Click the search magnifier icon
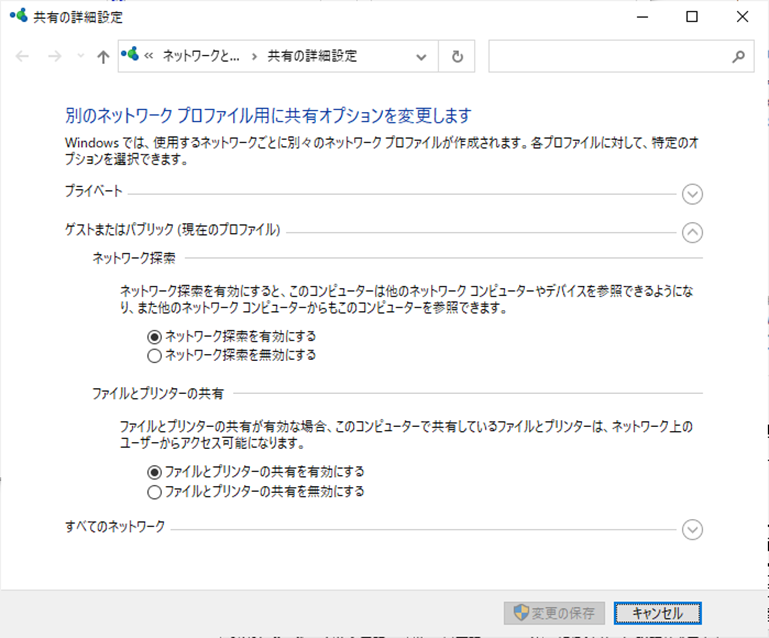The width and height of the screenshot is (769, 638). [x=739, y=57]
